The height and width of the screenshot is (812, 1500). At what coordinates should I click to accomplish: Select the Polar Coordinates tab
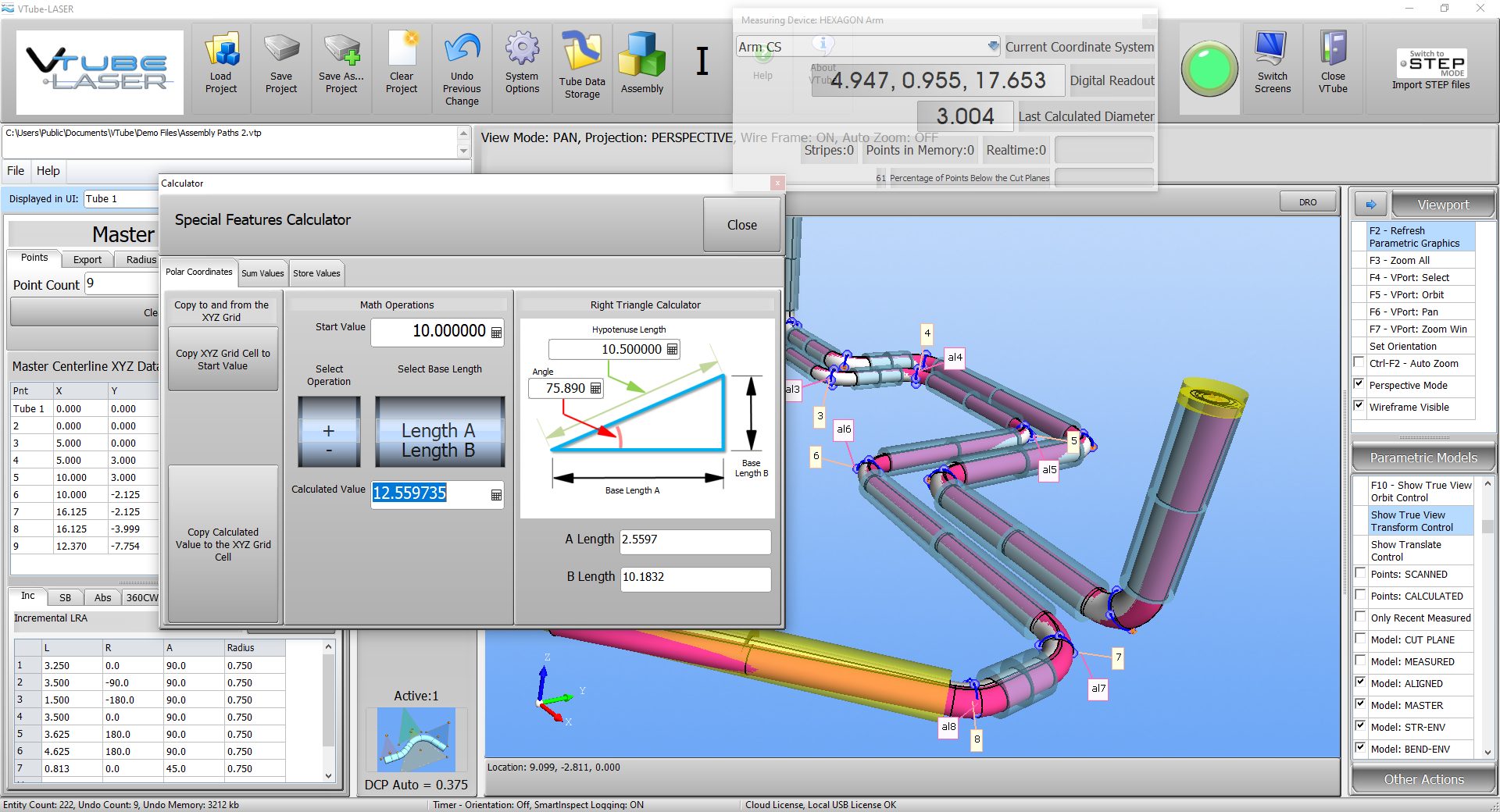[x=199, y=272]
